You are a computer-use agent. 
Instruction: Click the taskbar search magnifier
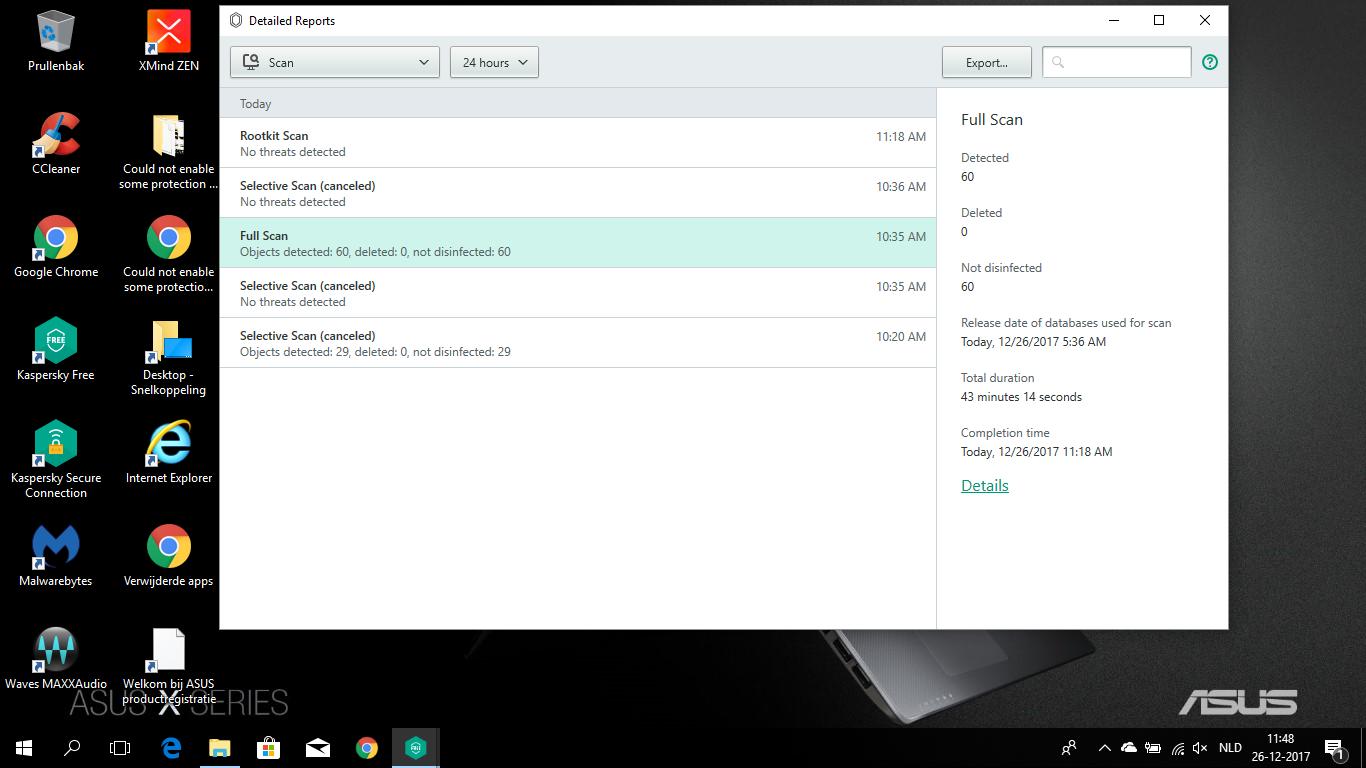(72, 747)
